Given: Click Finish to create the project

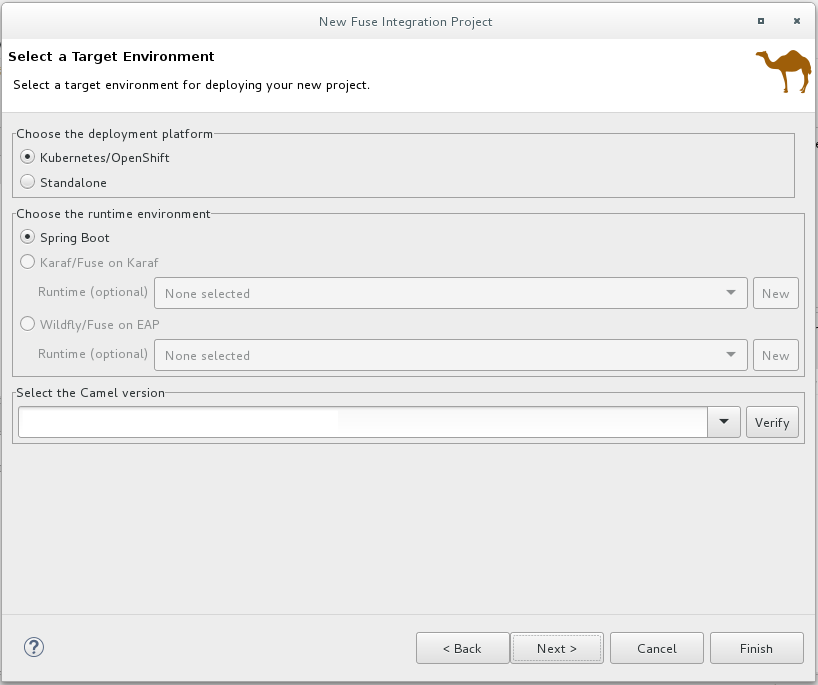Looking at the screenshot, I should point(756,648).
